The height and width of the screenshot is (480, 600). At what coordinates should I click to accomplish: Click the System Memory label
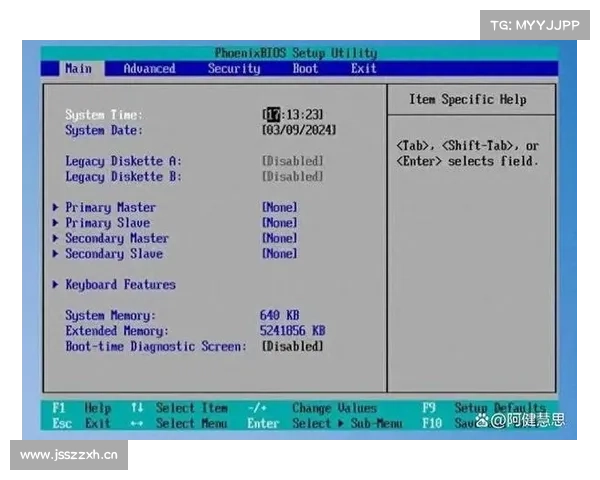(110, 315)
